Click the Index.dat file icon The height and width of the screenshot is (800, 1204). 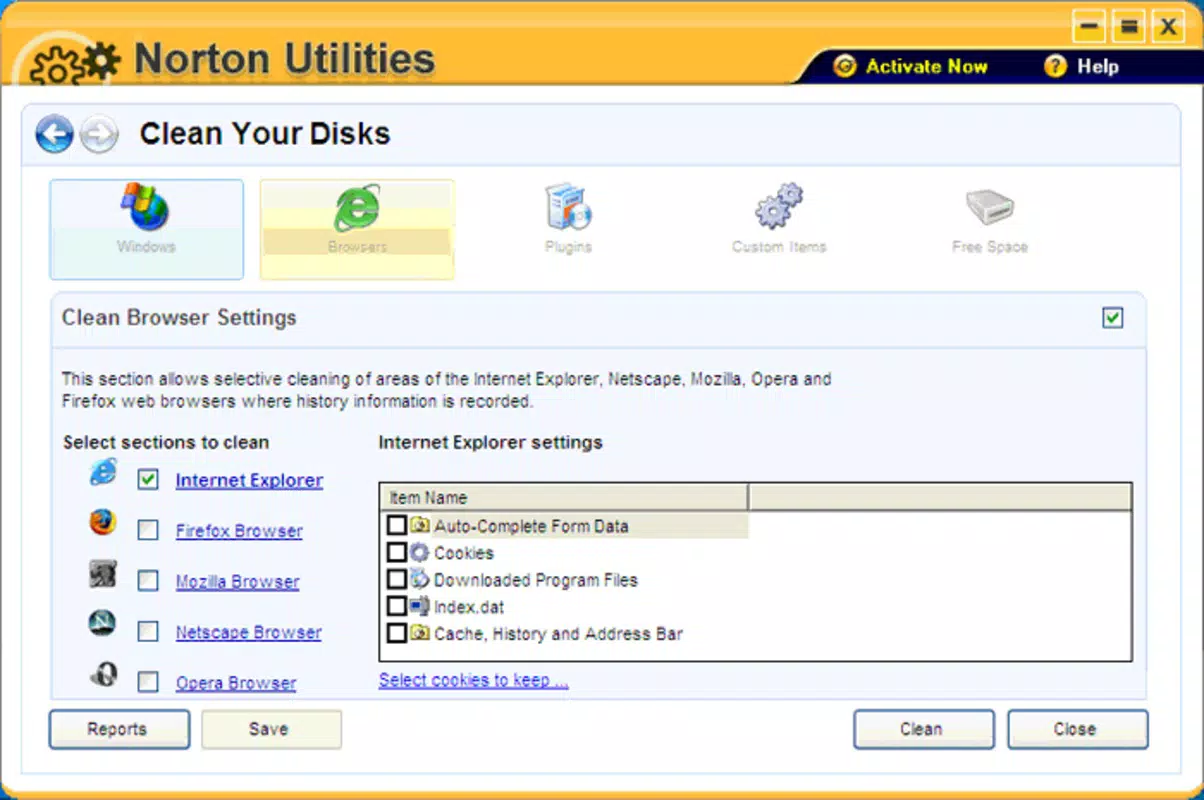(x=420, y=606)
